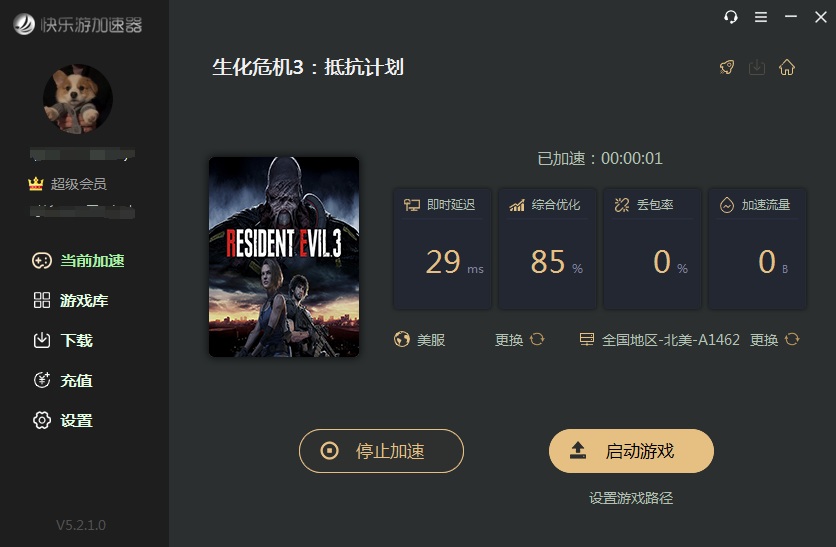The image size is (836, 547).
Task: Change game server next to 美服
Action: pyautogui.click(x=519, y=340)
